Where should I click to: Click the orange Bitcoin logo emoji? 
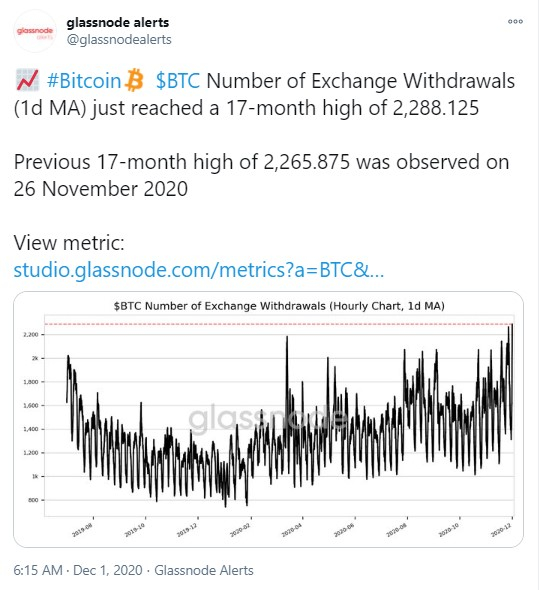pos(134,80)
